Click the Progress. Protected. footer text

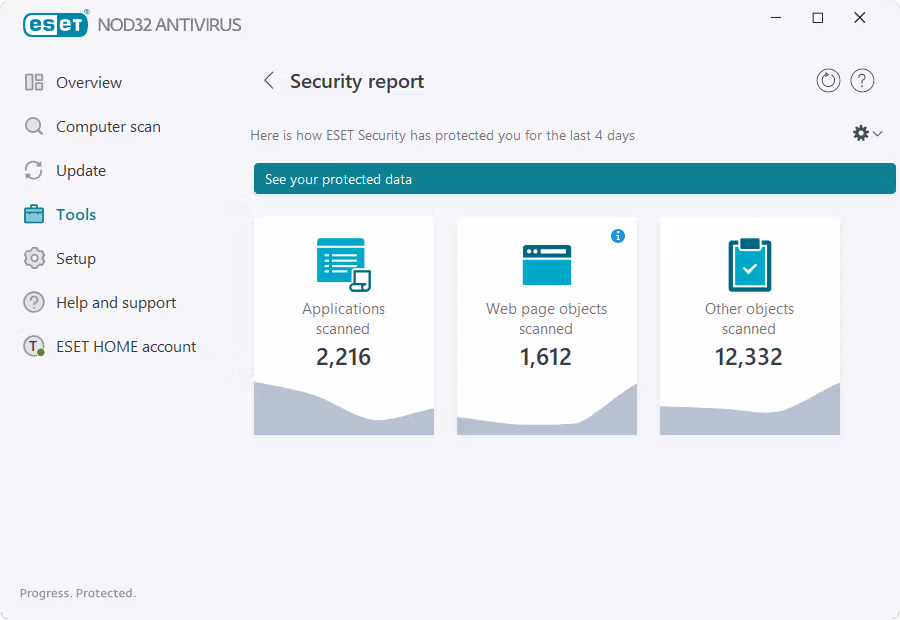78,593
